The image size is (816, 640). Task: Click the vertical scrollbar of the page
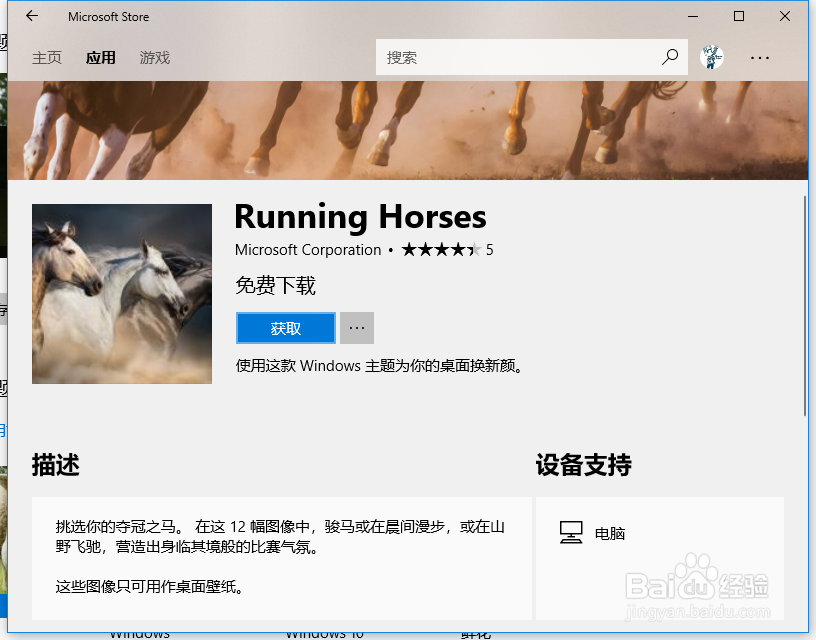[x=805, y=306]
